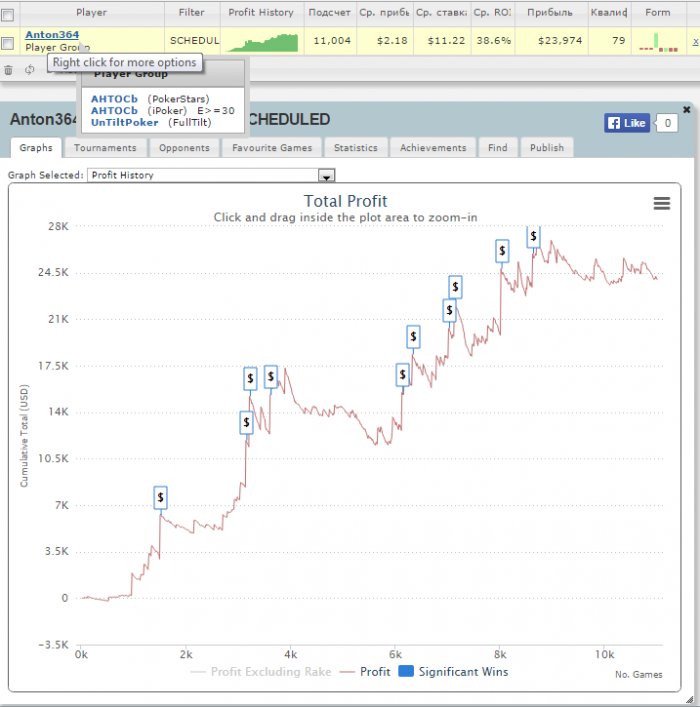Image resolution: width=700 pixels, height=707 pixels.
Task: Sort by Profit History column header
Action: 261,13
